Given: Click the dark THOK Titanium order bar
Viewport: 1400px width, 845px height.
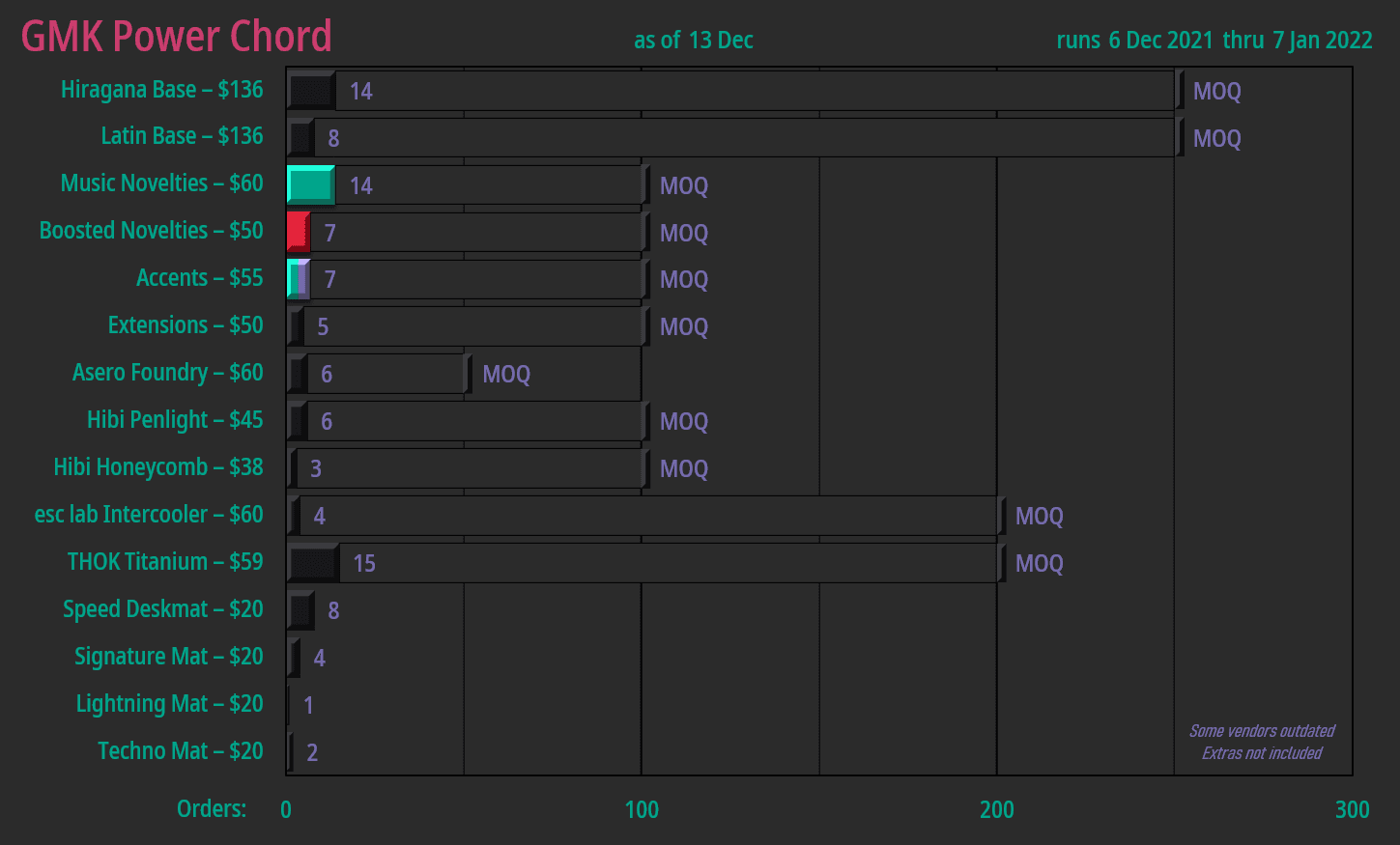Looking at the screenshot, I should 313,563.
